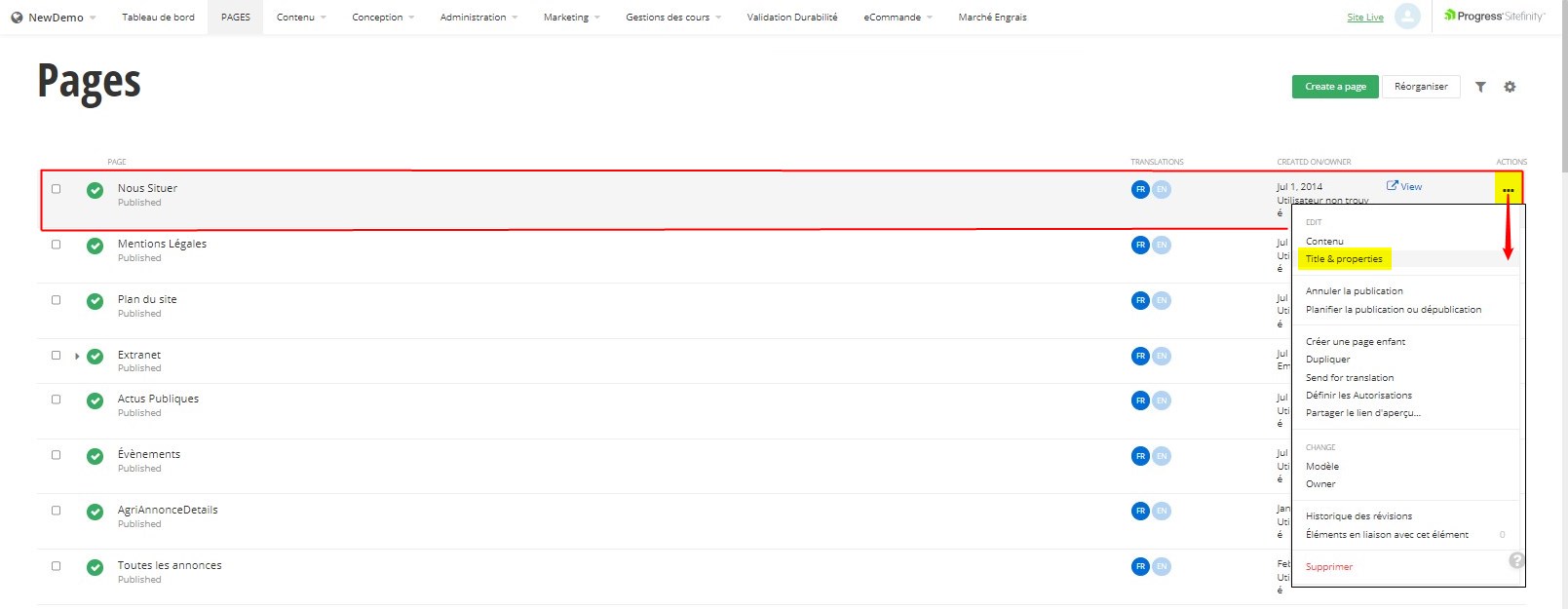Select the Nous Situer page checkbox
Image resolution: width=1568 pixels, height=609 pixels.
point(56,189)
